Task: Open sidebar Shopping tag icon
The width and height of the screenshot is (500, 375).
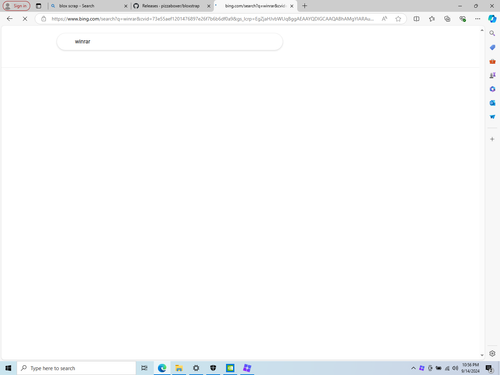Action: coord(492,47)
